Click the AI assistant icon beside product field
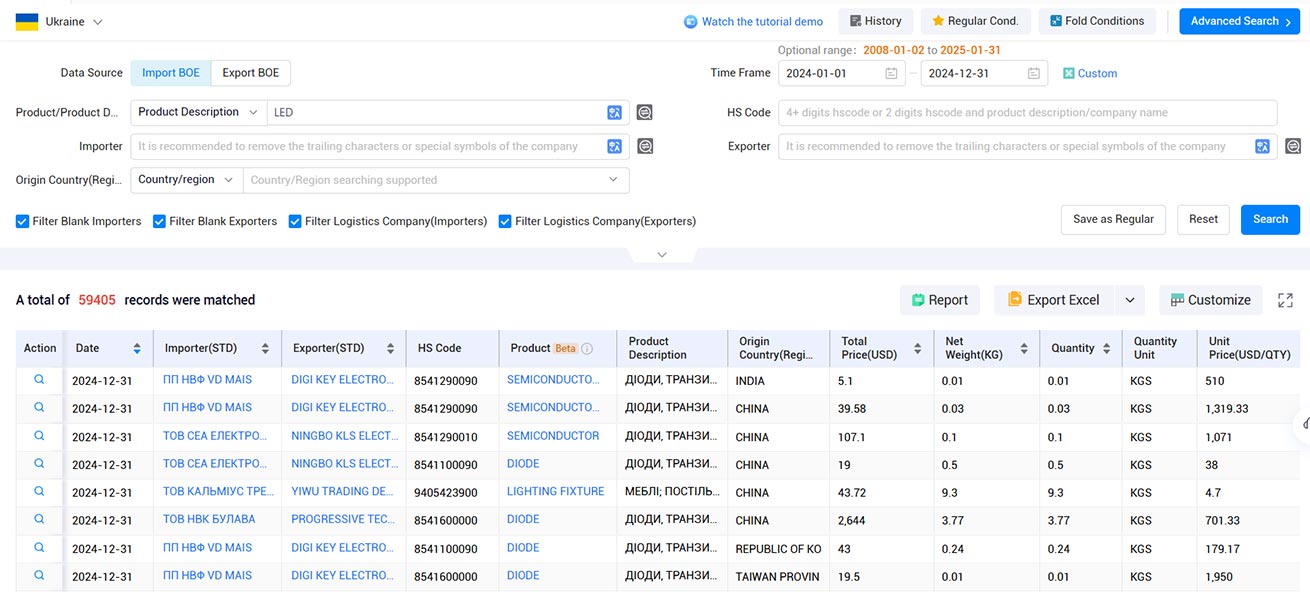Image resolution: width=1310 pixels, height=592 pixels. point(646,113)
